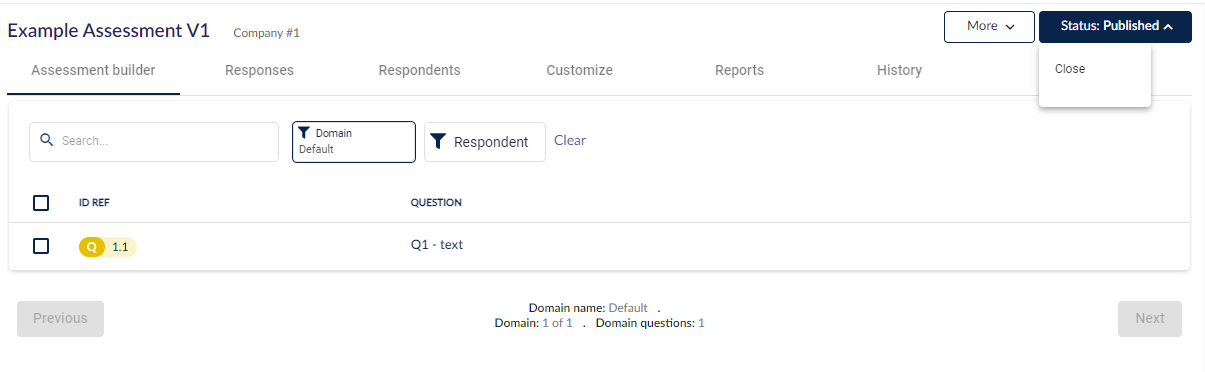Focus the Search input field

point(154,142)
